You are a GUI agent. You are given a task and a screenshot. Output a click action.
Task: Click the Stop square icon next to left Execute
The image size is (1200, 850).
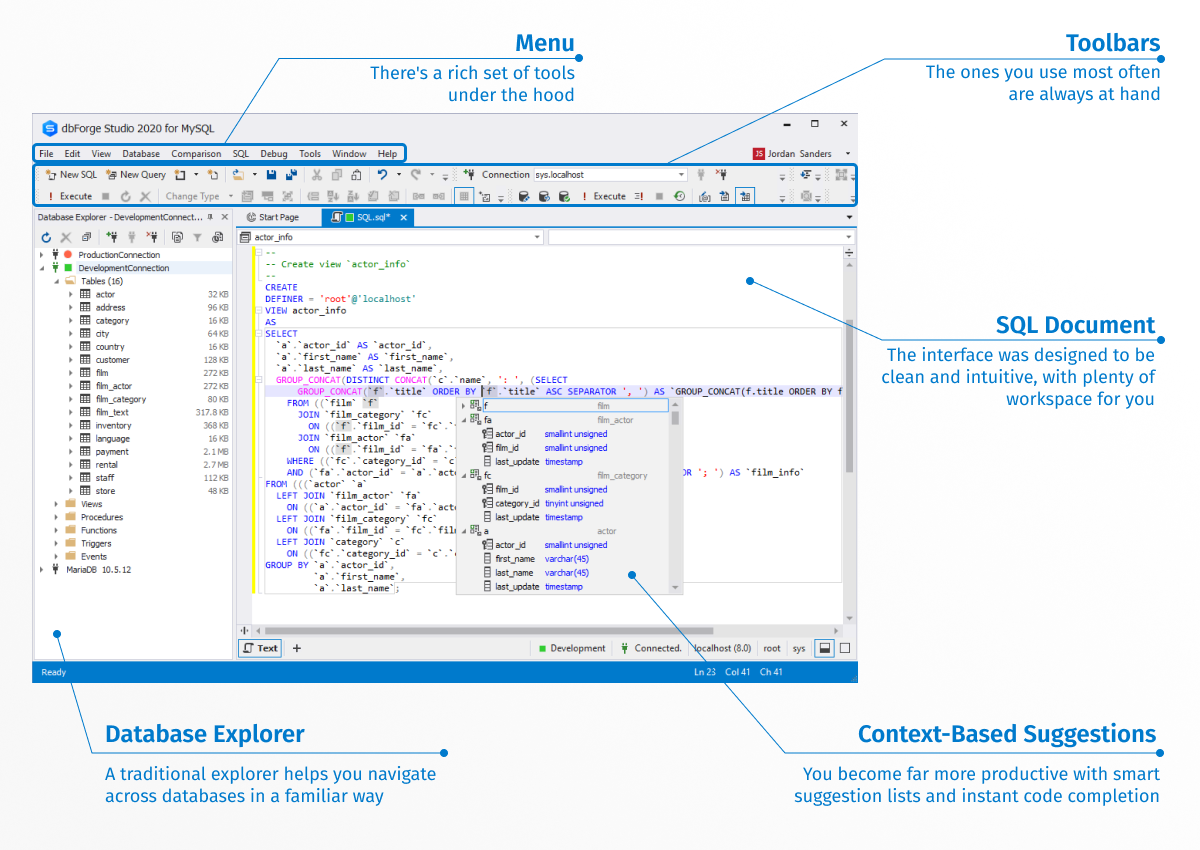coord(106,196)
